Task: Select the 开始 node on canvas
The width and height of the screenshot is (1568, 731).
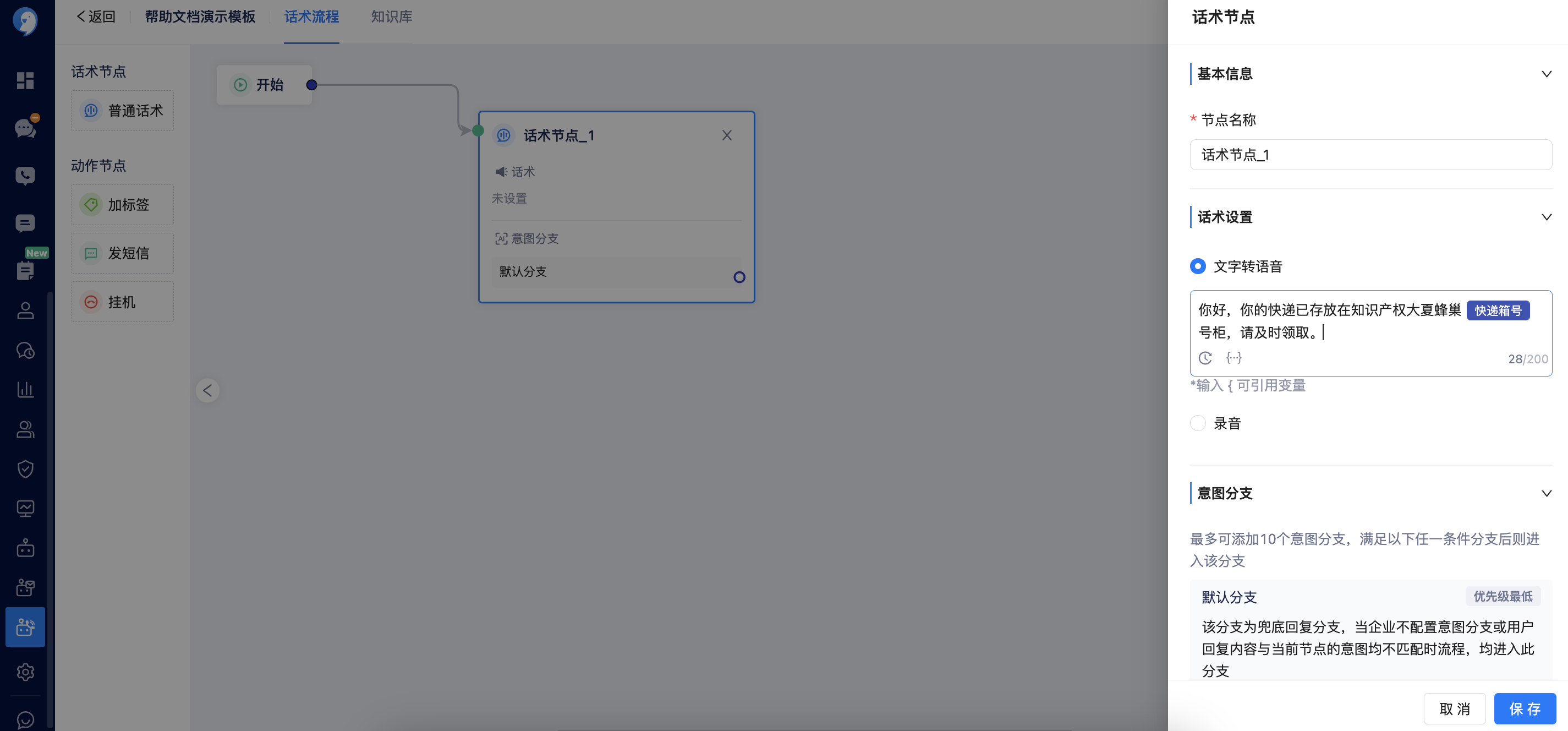Action: tap(264, 85)
